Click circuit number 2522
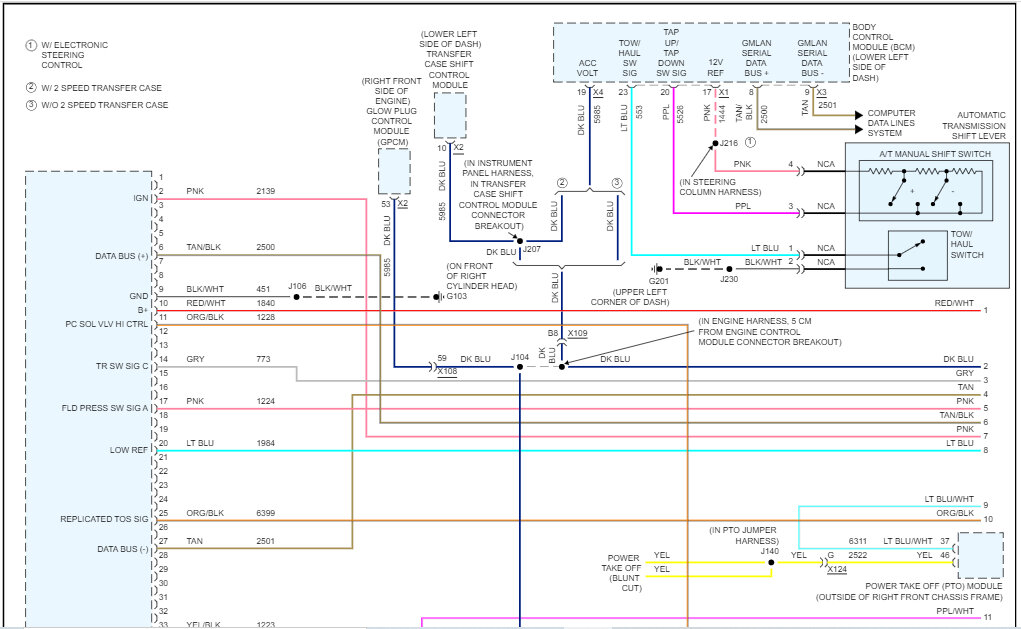The image size is (1021, 629). (x=858, y=555)
